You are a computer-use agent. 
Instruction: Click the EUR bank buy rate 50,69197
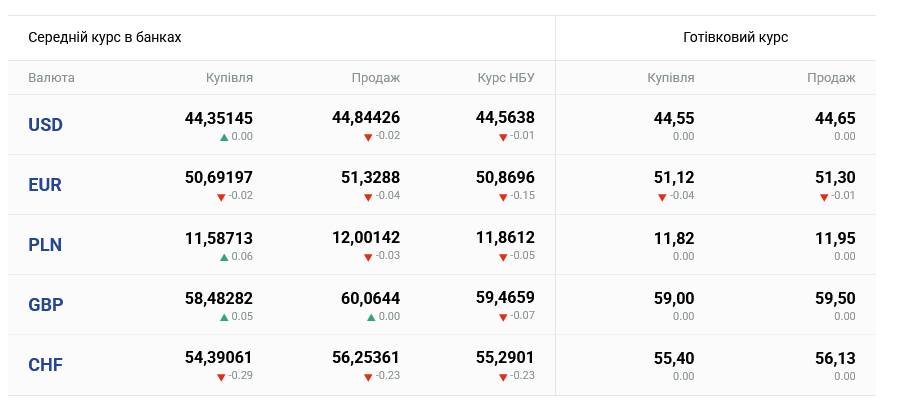[x=218, y=178]
